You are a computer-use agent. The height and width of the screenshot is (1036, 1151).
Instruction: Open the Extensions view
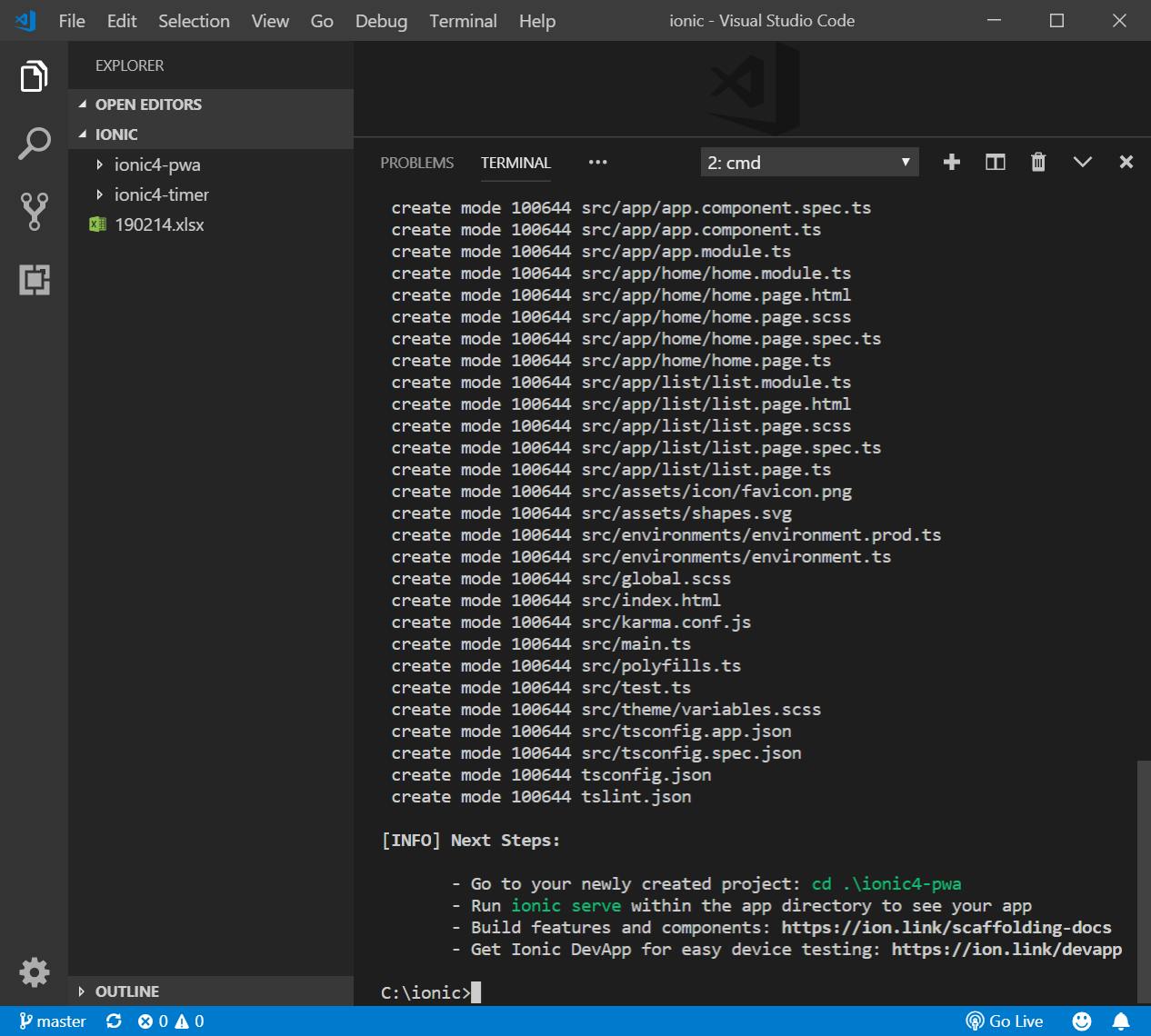pos(34,280)
